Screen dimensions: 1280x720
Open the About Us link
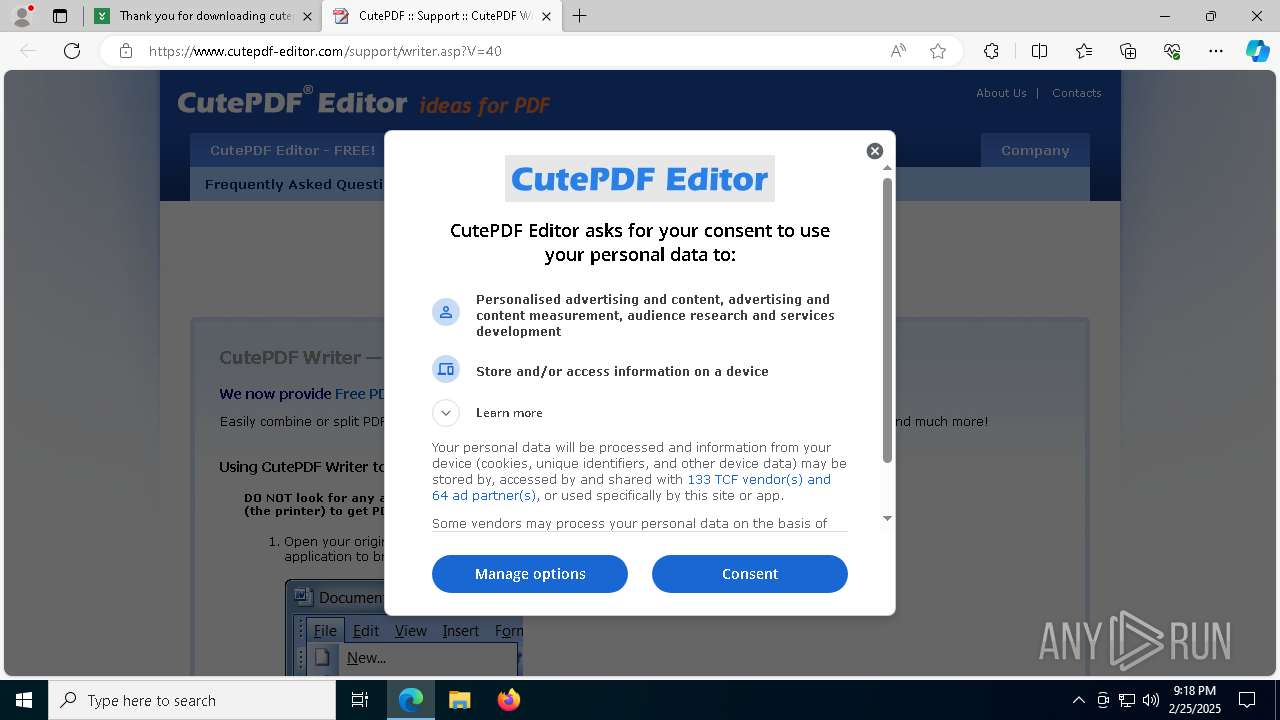pos(1001,93)
